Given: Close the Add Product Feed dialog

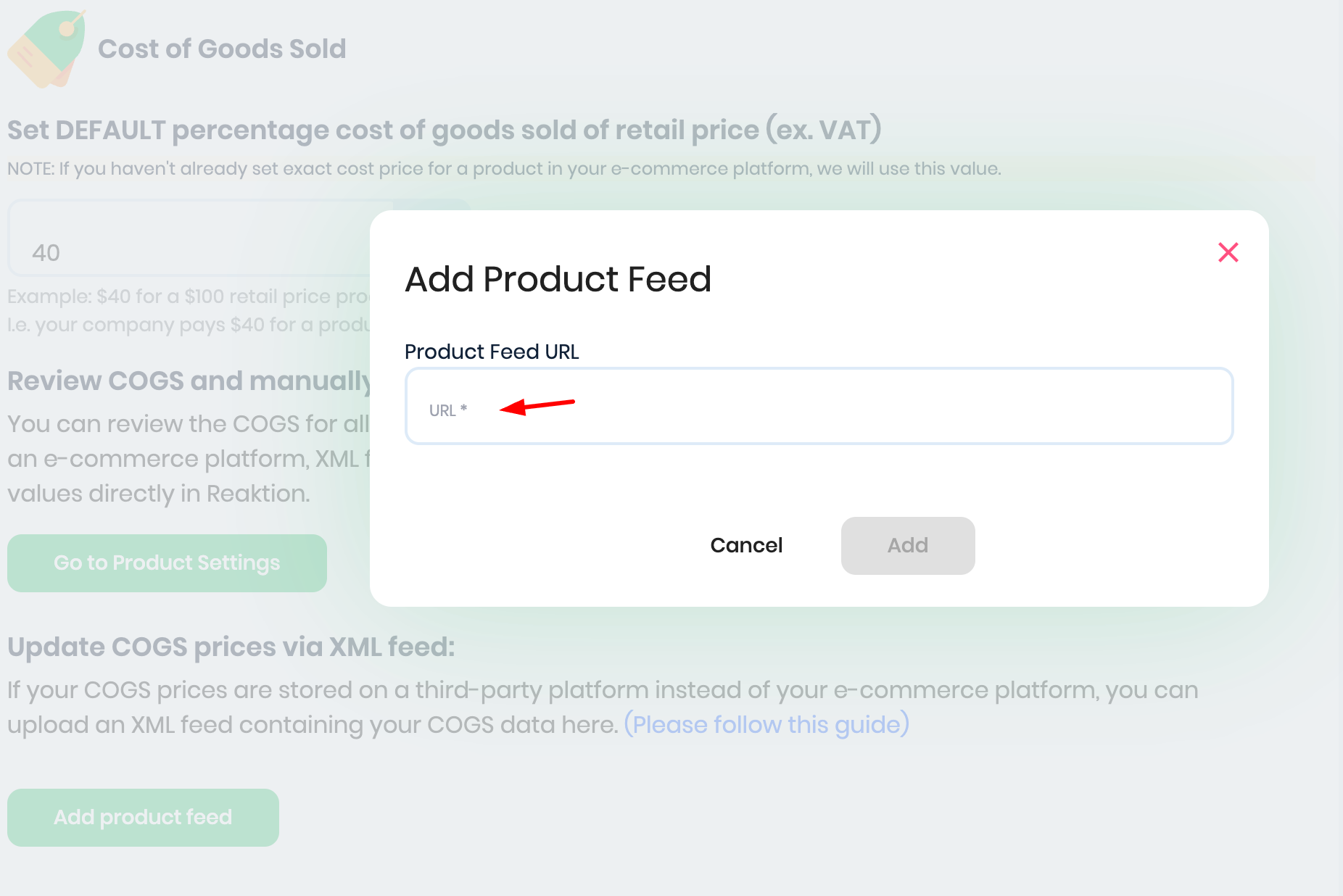Looking at the screenshot, I should click(x=1228, y=252).
